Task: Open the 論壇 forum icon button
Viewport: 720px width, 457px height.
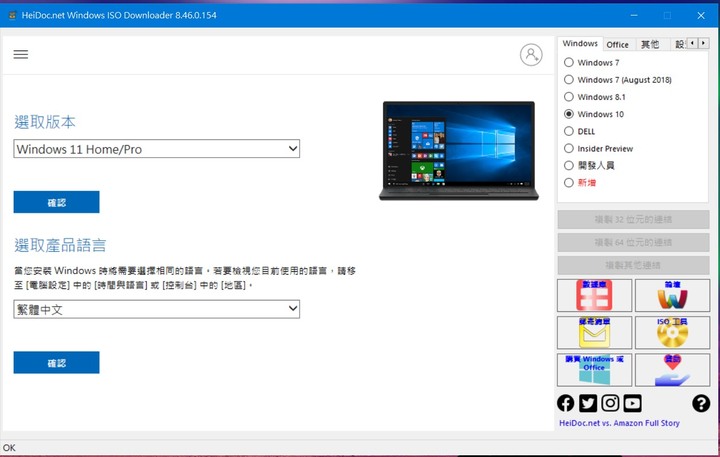Action: pyautogui.click(x=672, y=295)
